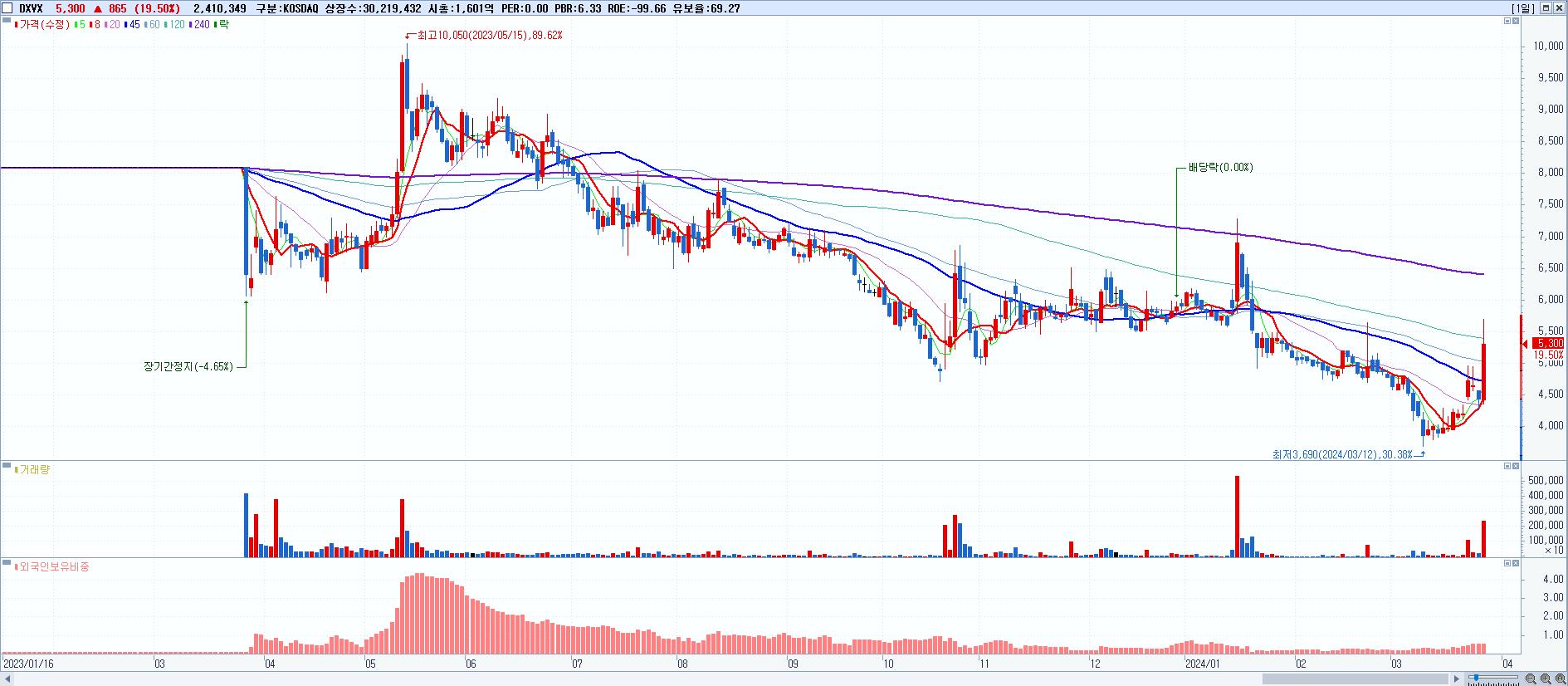This screenshot has height=686, width=1568.
Task: Click the 500,000 volume axis label
Action: 1546,480
